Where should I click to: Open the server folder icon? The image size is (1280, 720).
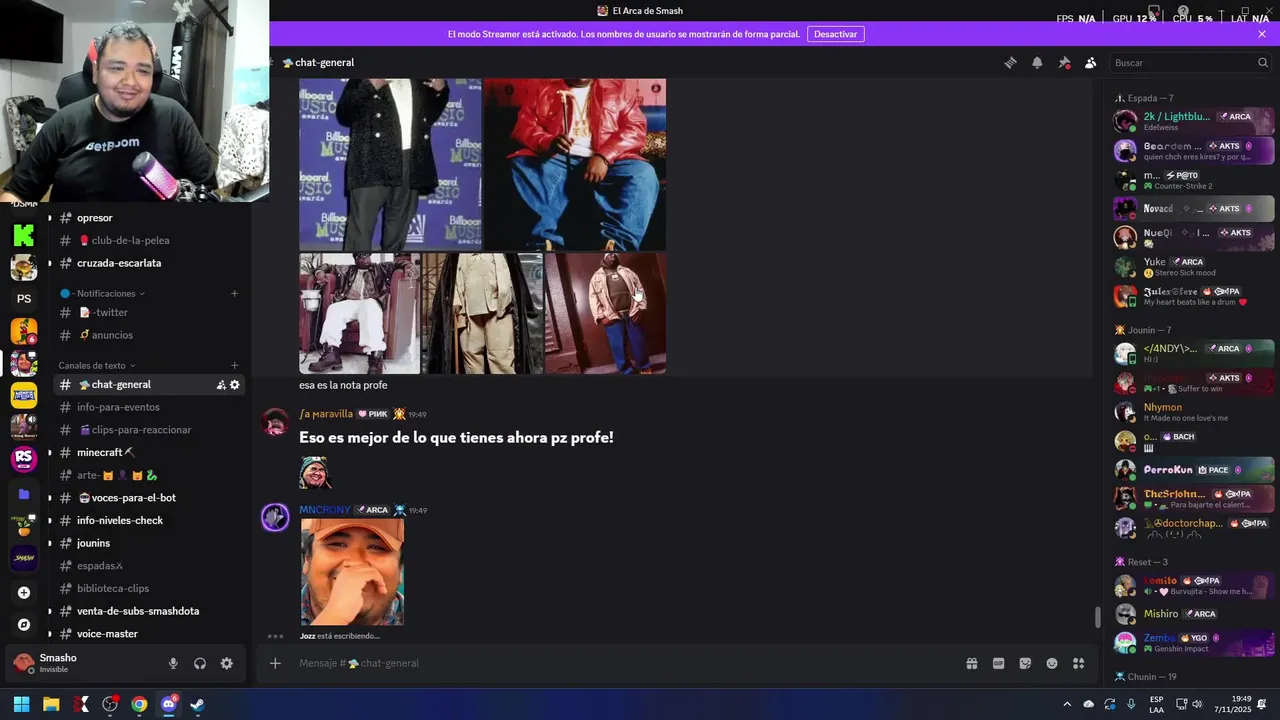[24, 494]
